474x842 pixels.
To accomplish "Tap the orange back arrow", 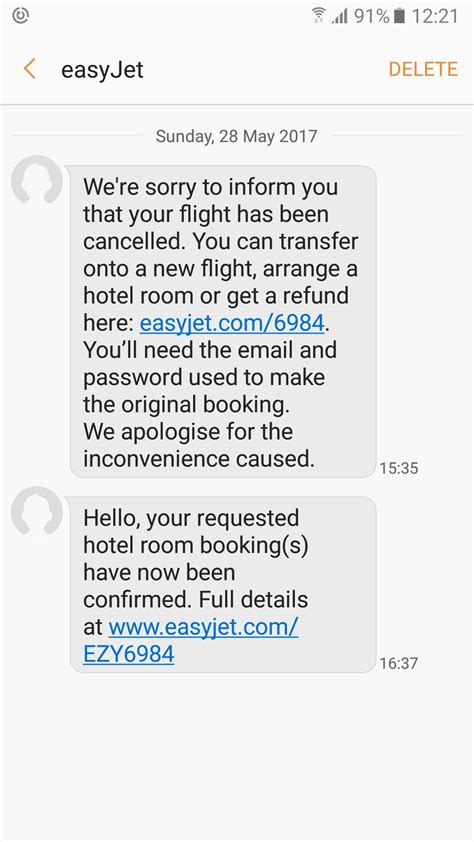I will [30, 69].
